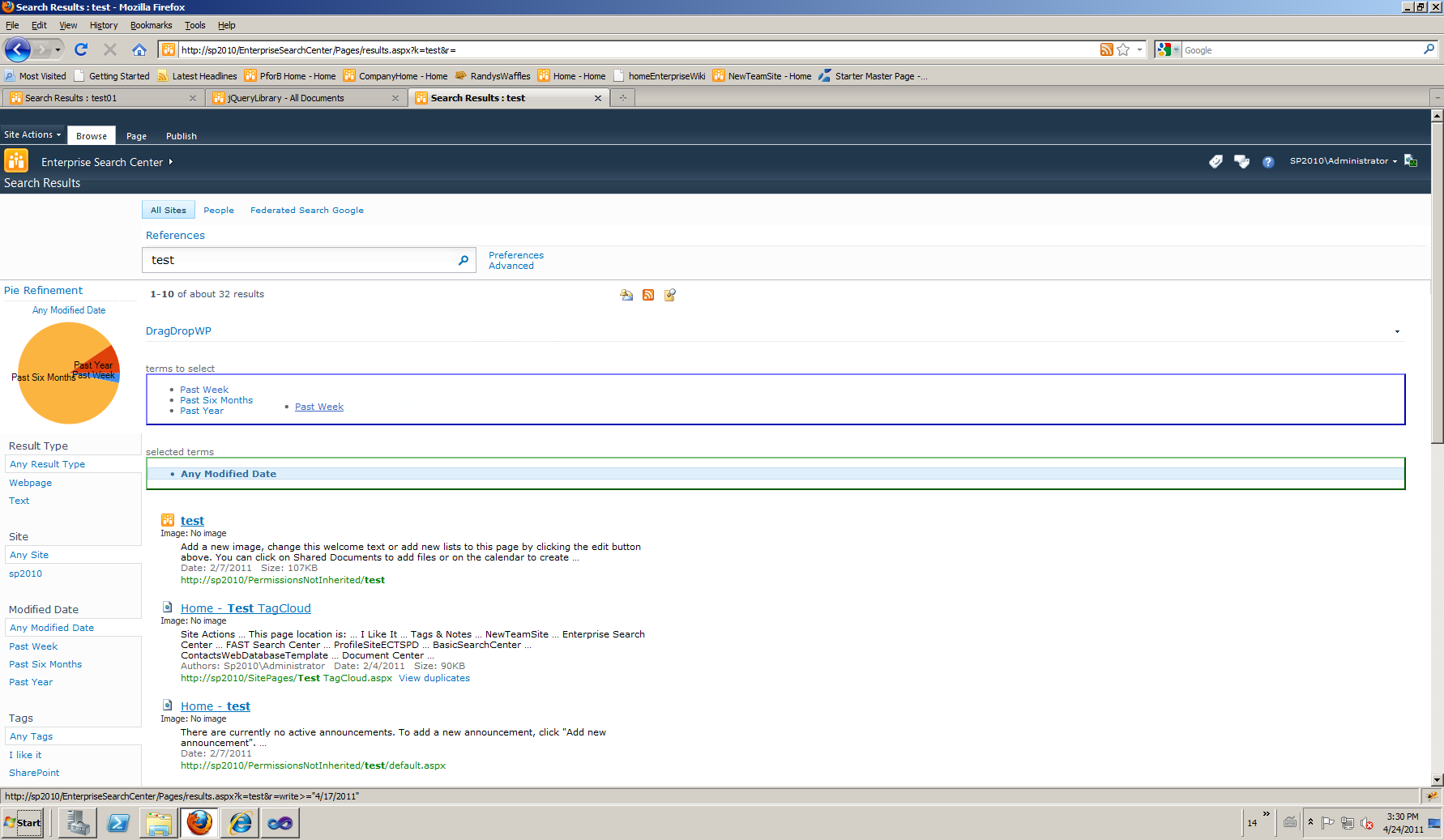Expand Enterprise Search Center breadcrumb arrow

coord(171,162)
